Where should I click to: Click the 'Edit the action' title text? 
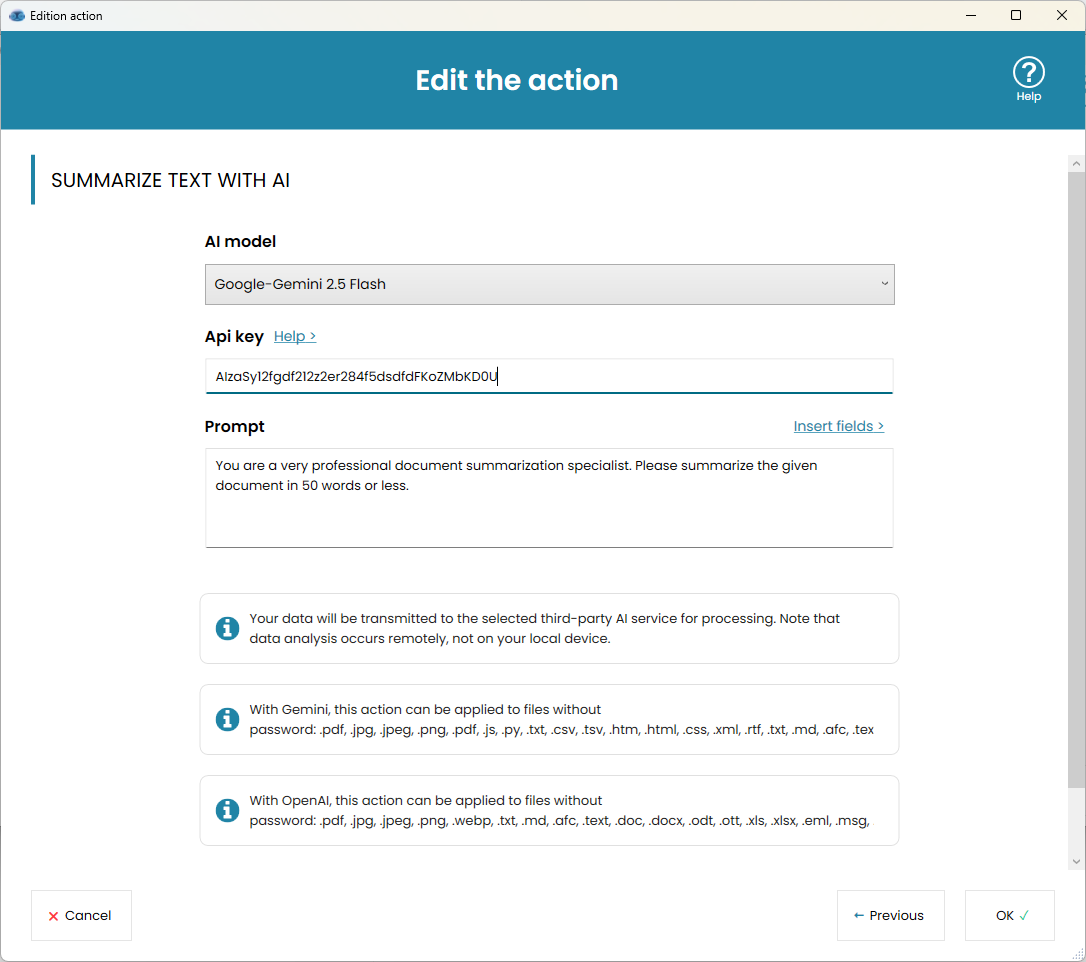coord(517,80)
